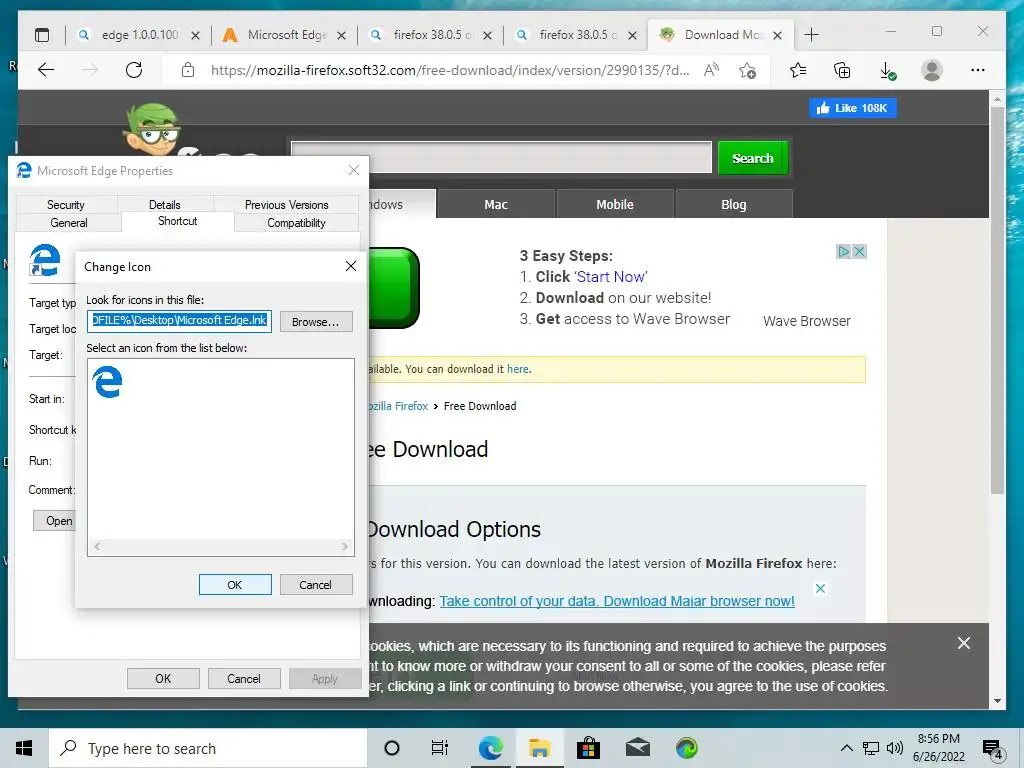The width and height of the screenshot is (1024, 768).
Task: Click right arrow of icon list scrollbar
Action: click(345, 546)
